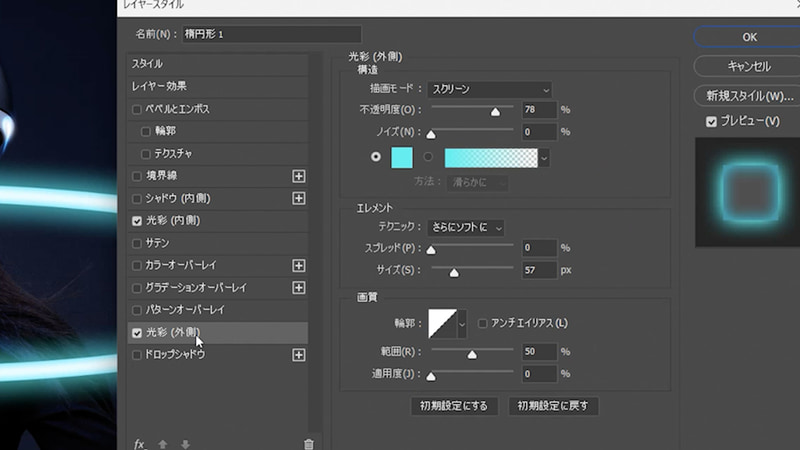800x450 pixels.
Task: Click the 範囲 slider handle
Action: [472, 354]
